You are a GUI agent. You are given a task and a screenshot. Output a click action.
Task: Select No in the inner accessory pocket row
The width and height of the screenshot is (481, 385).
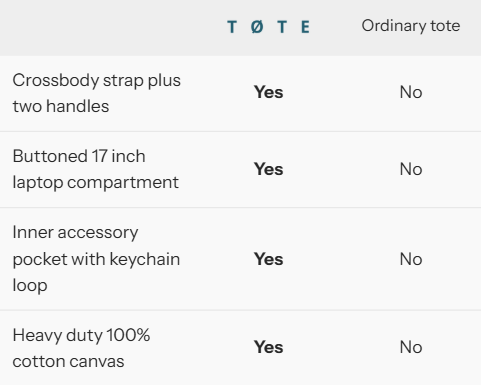point(411,259)
